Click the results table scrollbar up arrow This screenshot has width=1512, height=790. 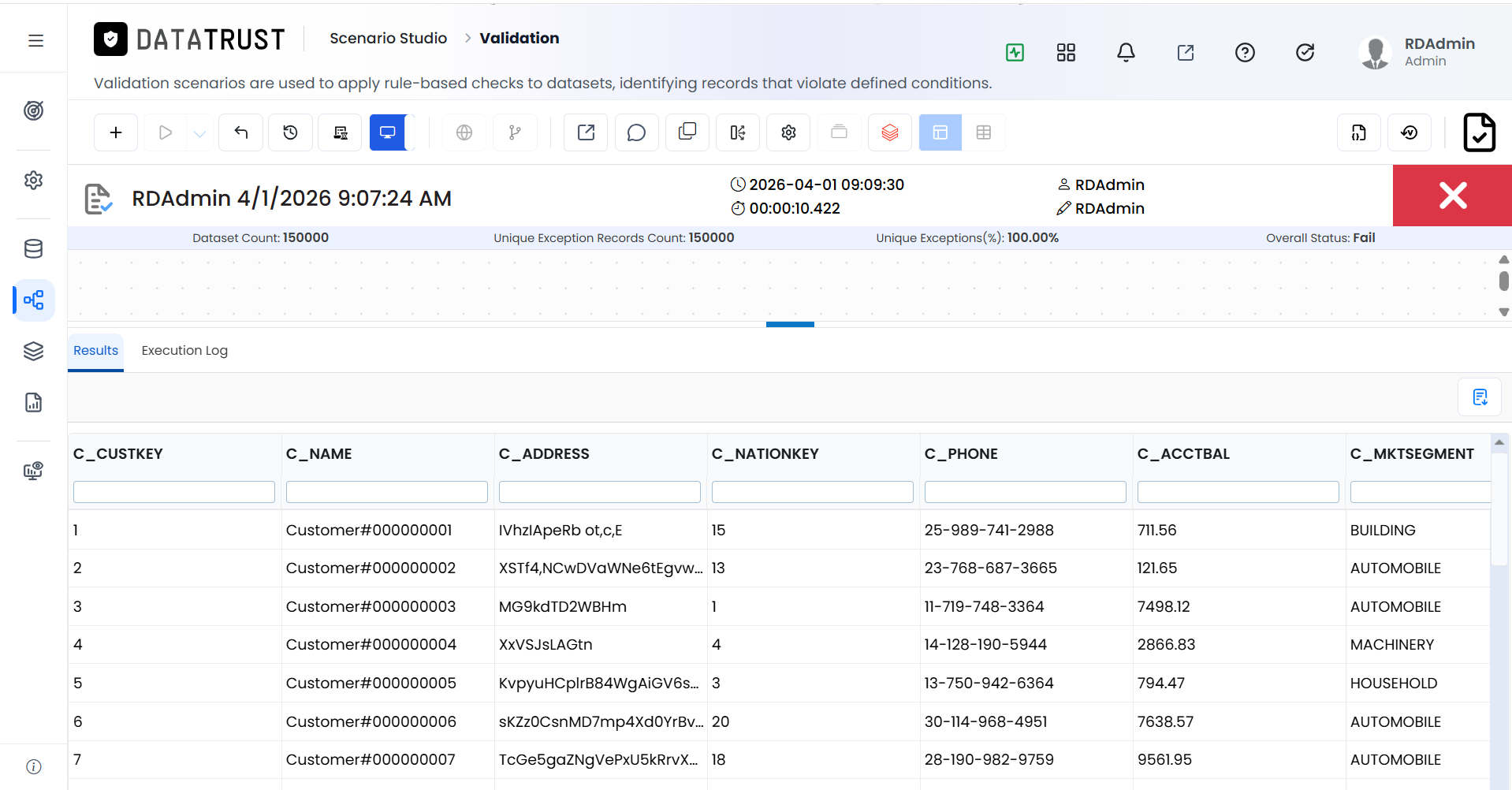pyautogui.click(x=1499, y=442)
